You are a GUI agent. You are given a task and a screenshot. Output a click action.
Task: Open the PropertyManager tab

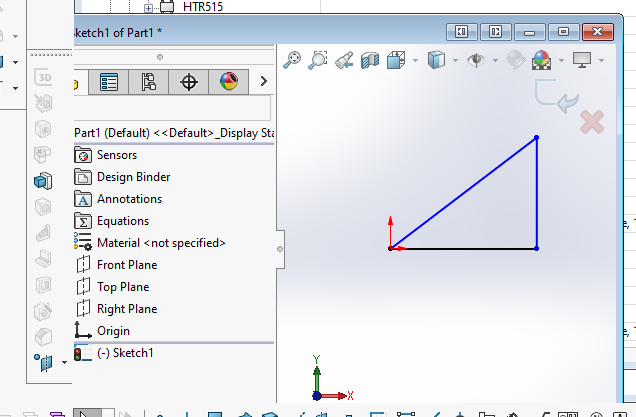(109, 82)
